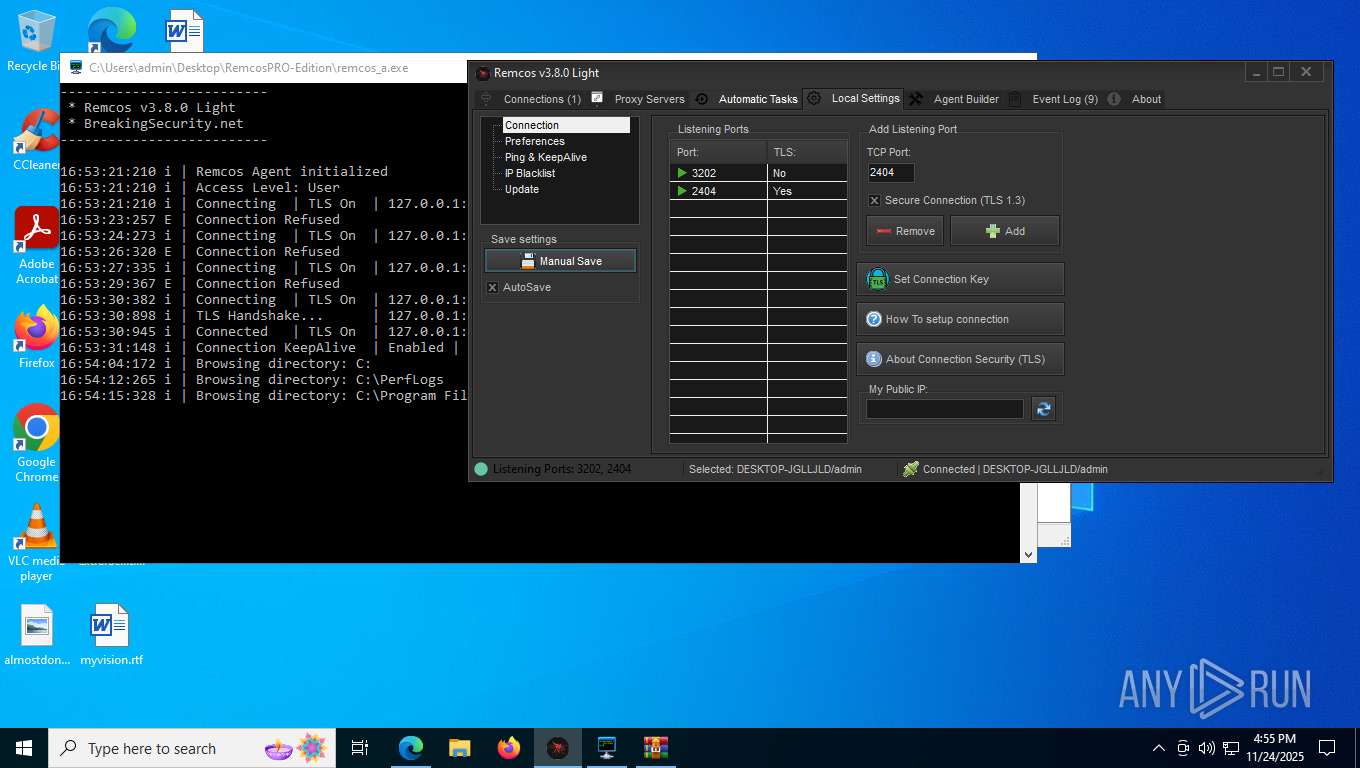This screenshot has width=1360, height=768.
Task: Open About Connection Security (TLS)
Action: tap(960, 359)
